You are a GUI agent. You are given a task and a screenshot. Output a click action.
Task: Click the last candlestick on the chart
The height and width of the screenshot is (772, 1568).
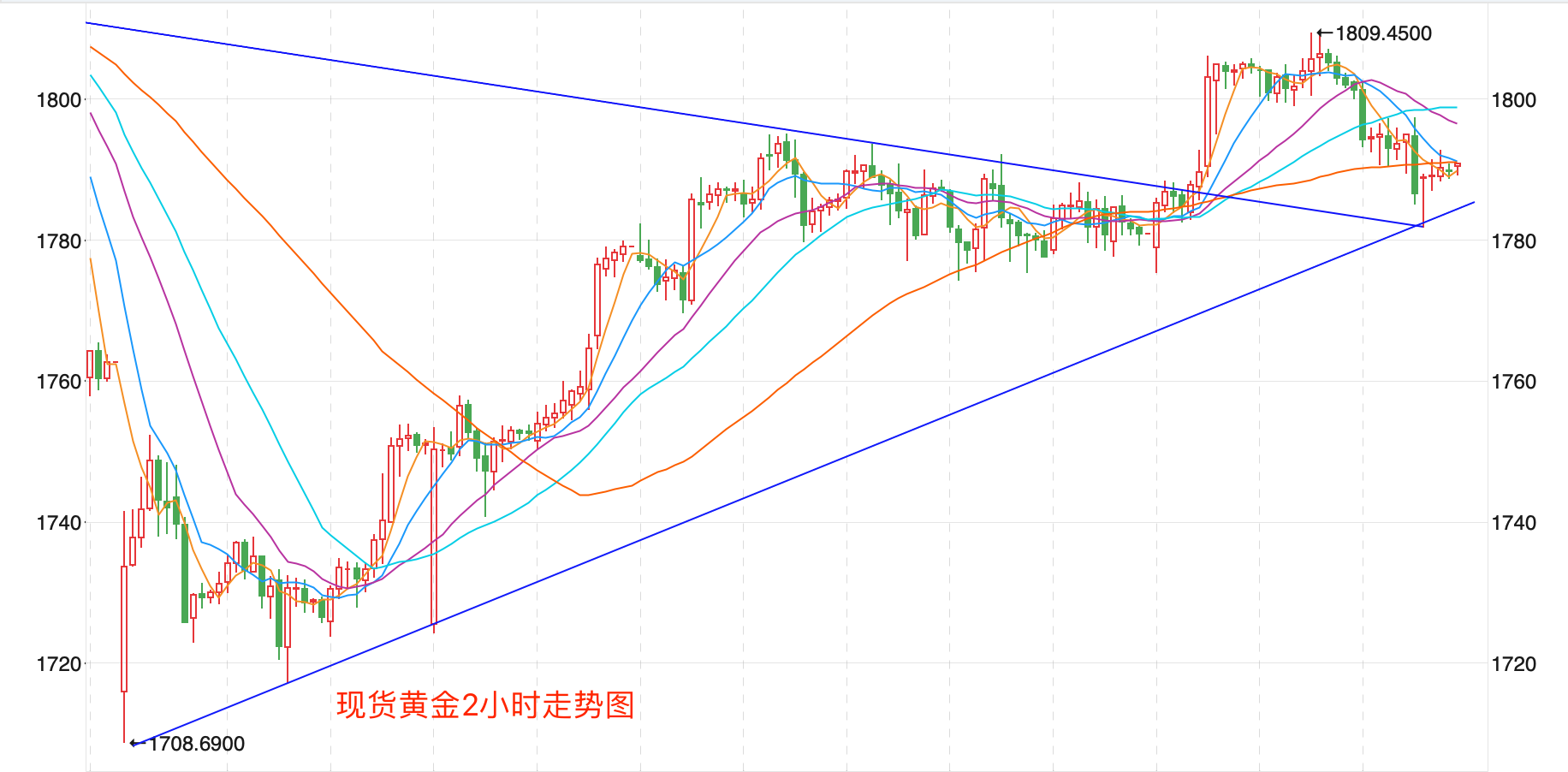(x=1458, y=165)
